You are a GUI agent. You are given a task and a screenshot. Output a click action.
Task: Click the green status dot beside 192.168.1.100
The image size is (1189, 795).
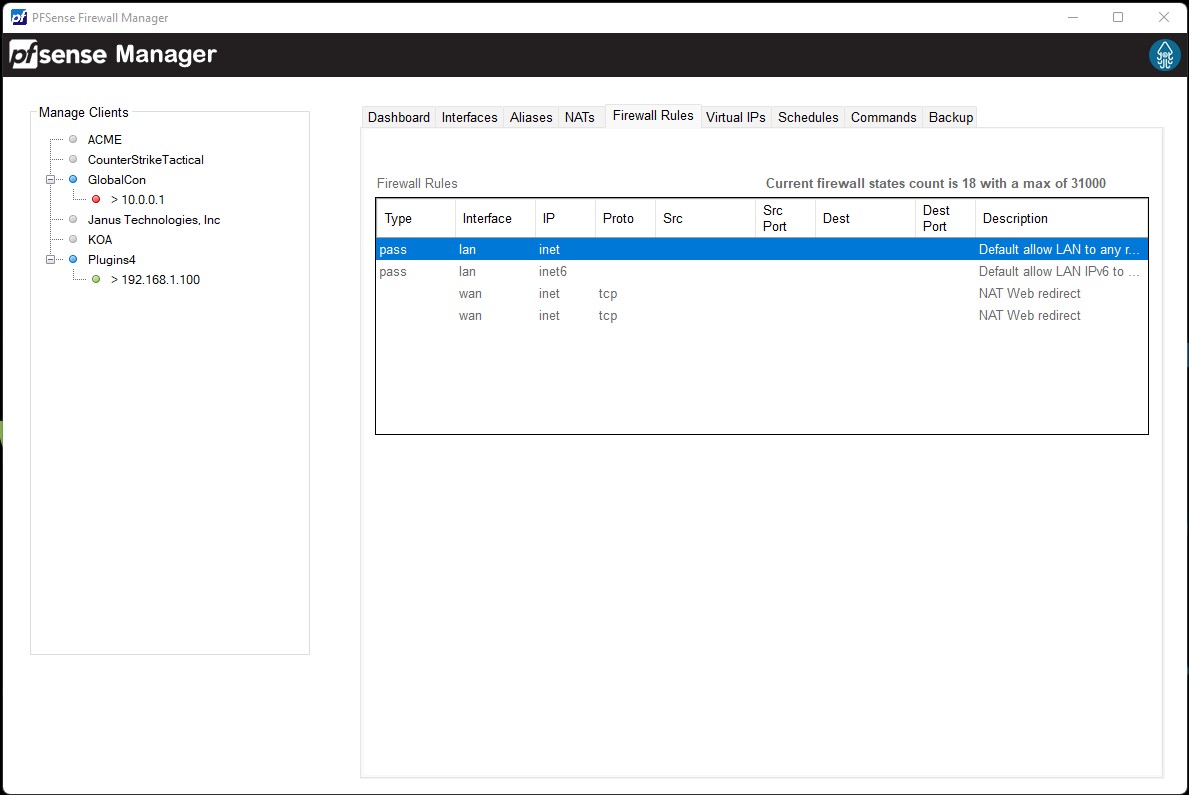click(96, 280)
